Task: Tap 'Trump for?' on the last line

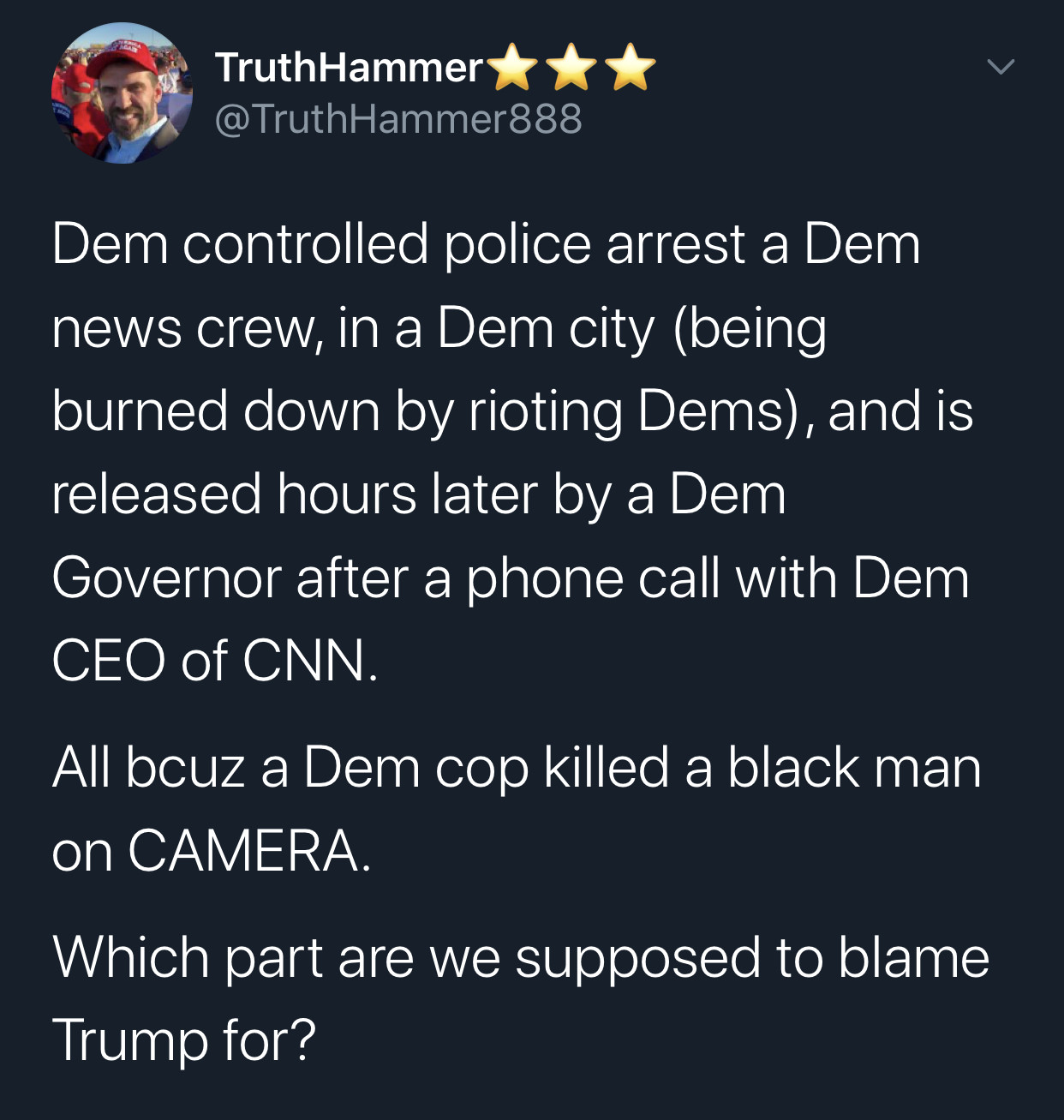Action: (x=183, y=1040)
